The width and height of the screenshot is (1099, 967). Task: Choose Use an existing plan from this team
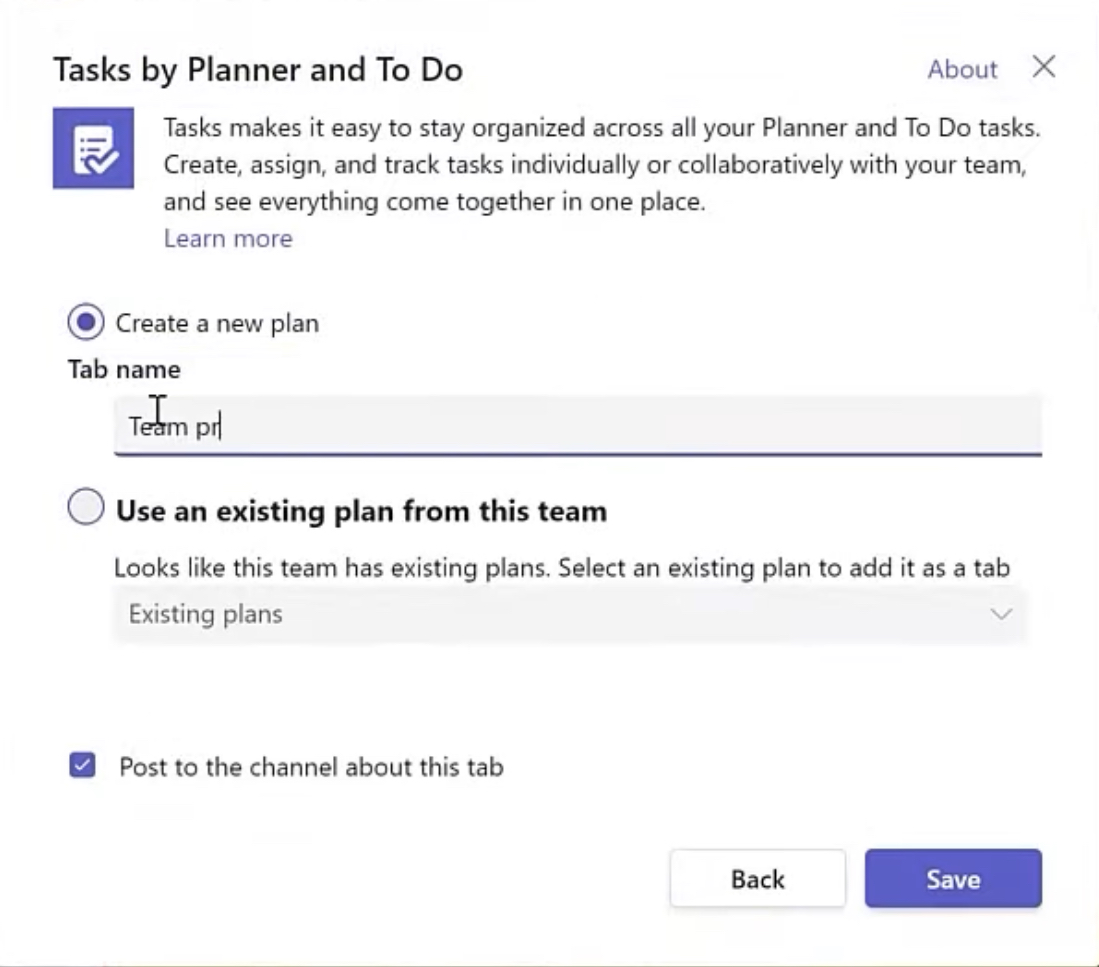(86, 507)
